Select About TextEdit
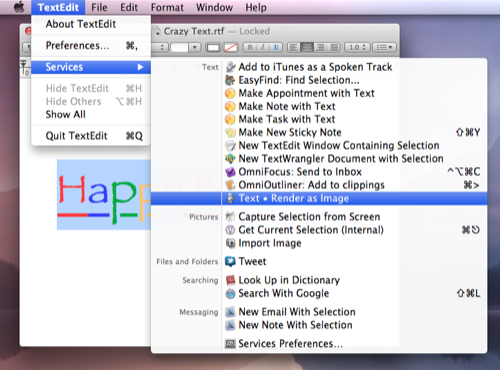The height and width of the screenshot is (370, 500). point(91,24)
